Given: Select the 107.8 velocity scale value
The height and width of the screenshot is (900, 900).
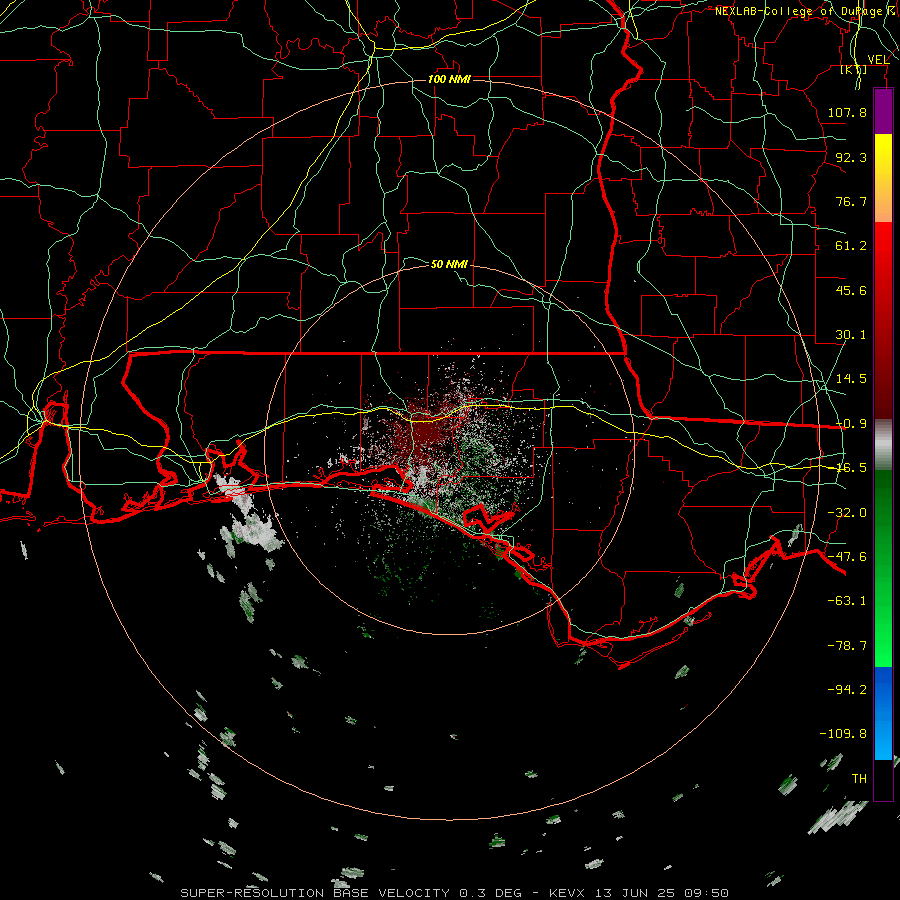Looking at the screenshot, I should coord(847,112).
